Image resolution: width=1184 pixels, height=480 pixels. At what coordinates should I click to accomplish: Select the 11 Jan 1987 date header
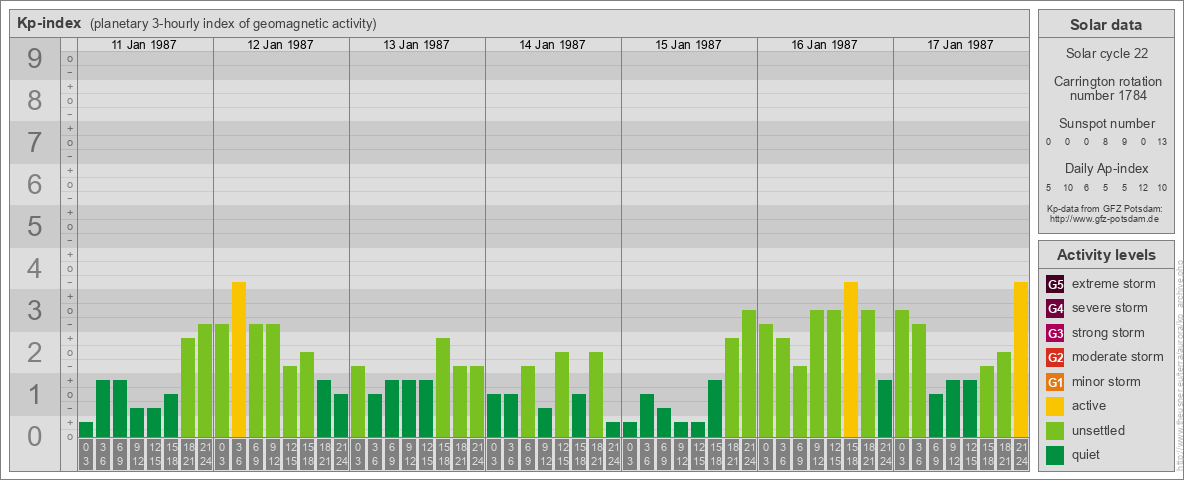(144, 45)
